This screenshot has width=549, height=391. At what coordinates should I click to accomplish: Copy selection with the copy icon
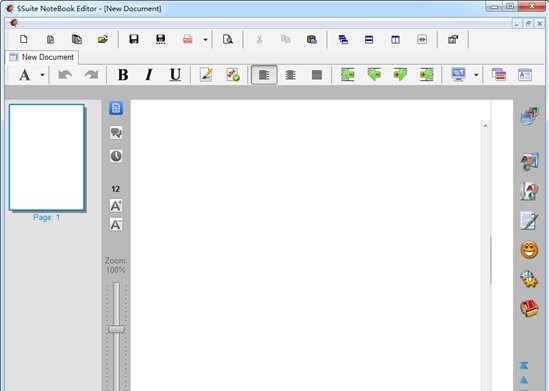(286, 39)
